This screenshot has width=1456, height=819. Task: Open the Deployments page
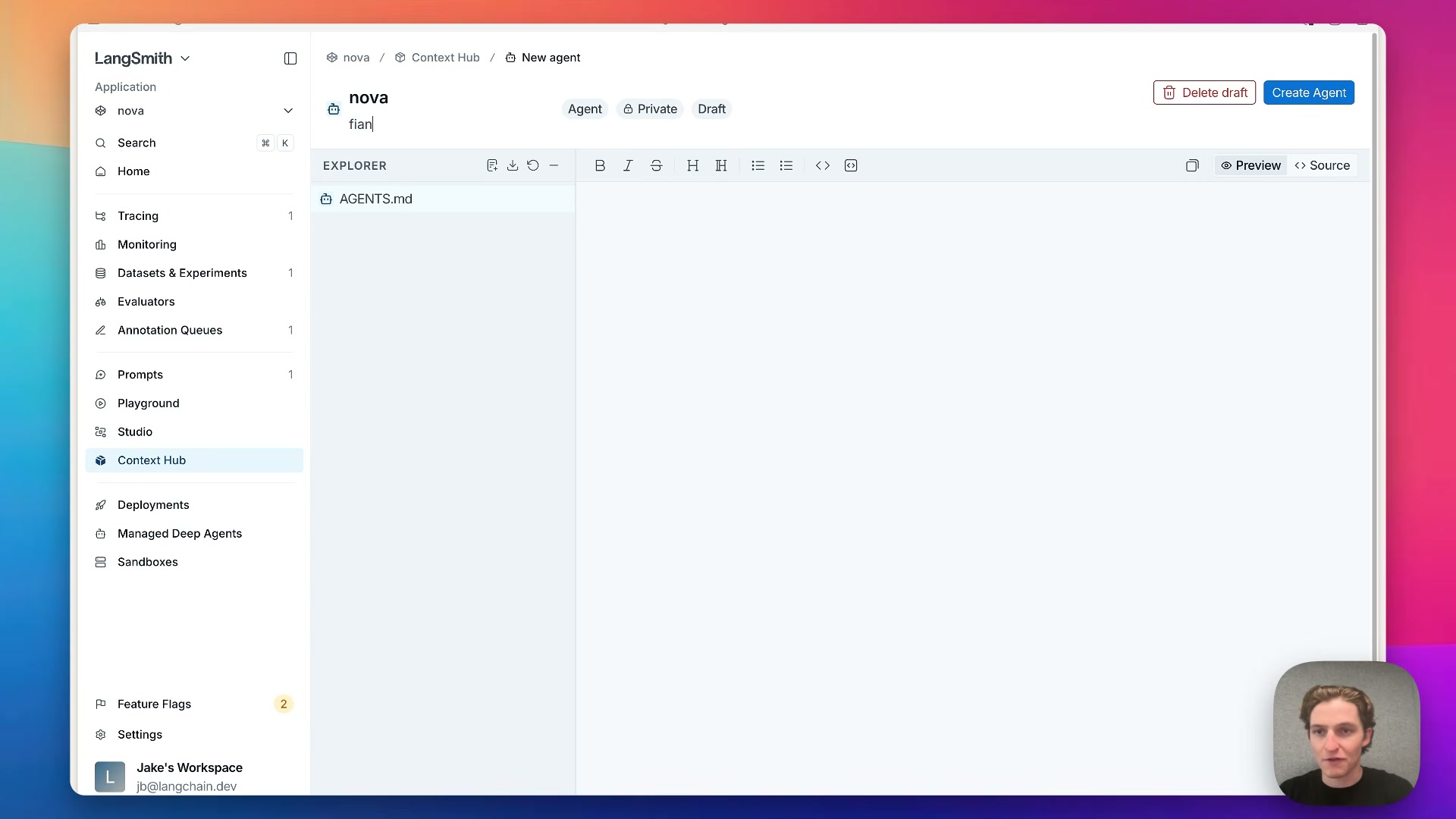coord(194,505)
